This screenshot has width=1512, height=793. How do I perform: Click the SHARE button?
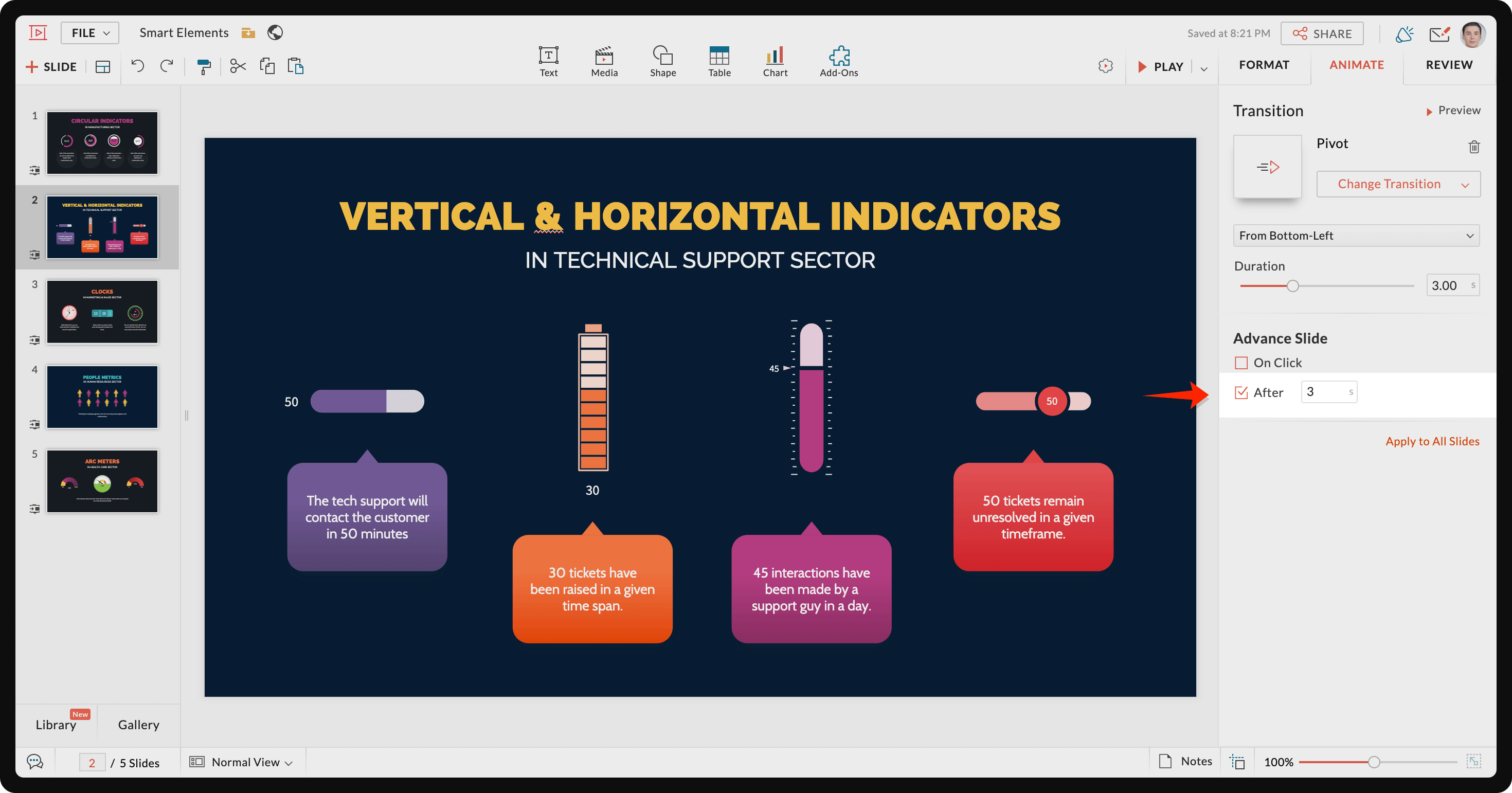pos(1322,33)
